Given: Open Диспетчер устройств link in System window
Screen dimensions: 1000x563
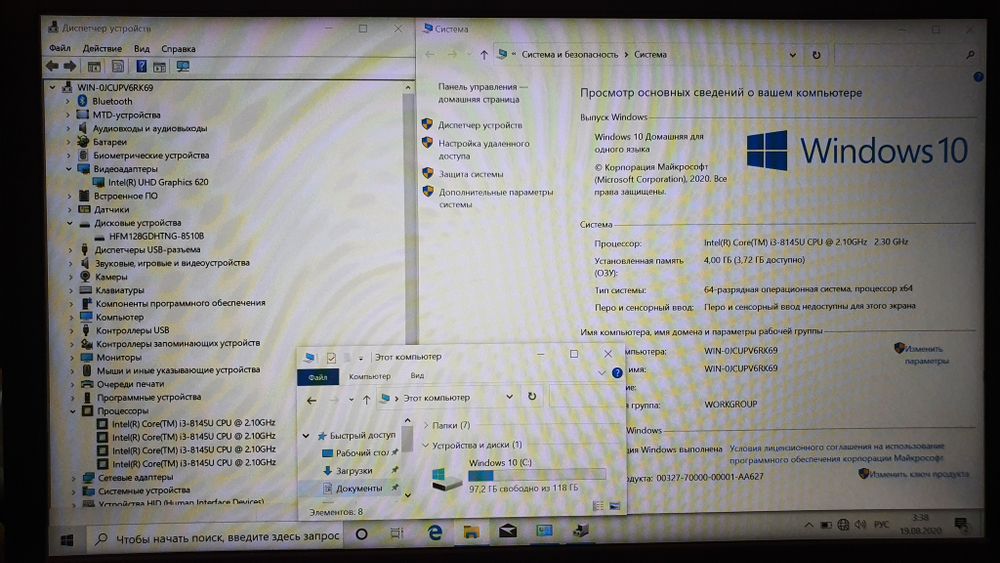Looking at the screenshot, I should click(x=480, y=126).
